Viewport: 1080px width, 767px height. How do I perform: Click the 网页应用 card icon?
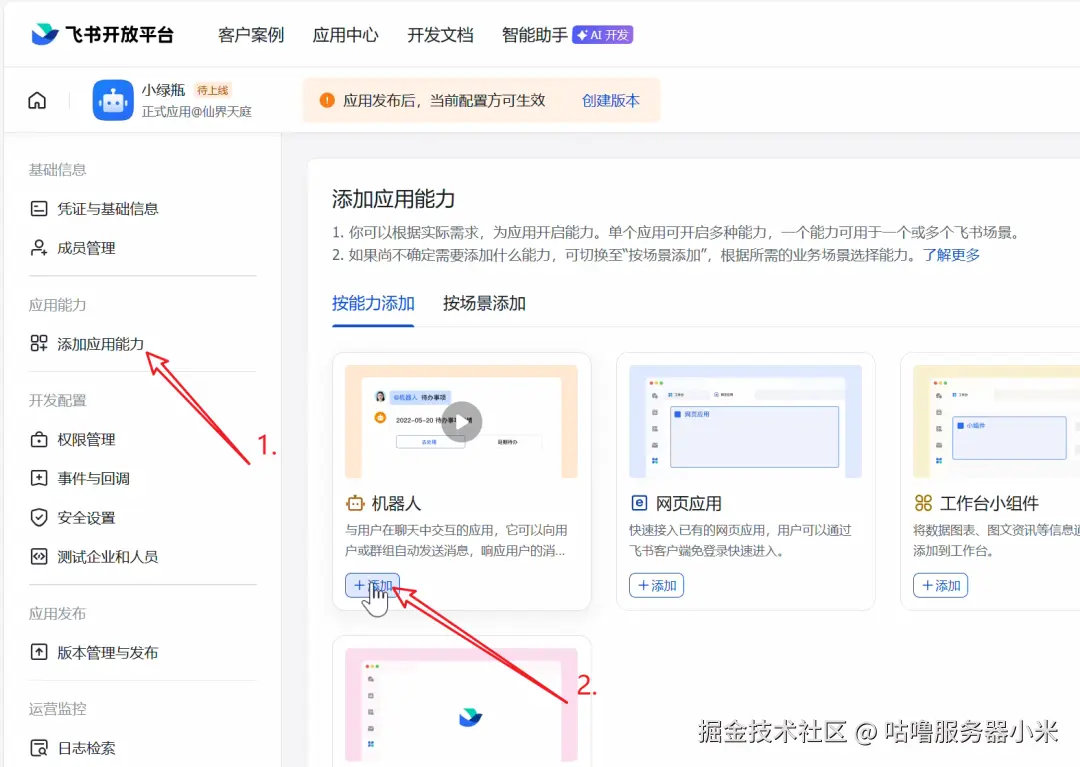click(639, 503)
